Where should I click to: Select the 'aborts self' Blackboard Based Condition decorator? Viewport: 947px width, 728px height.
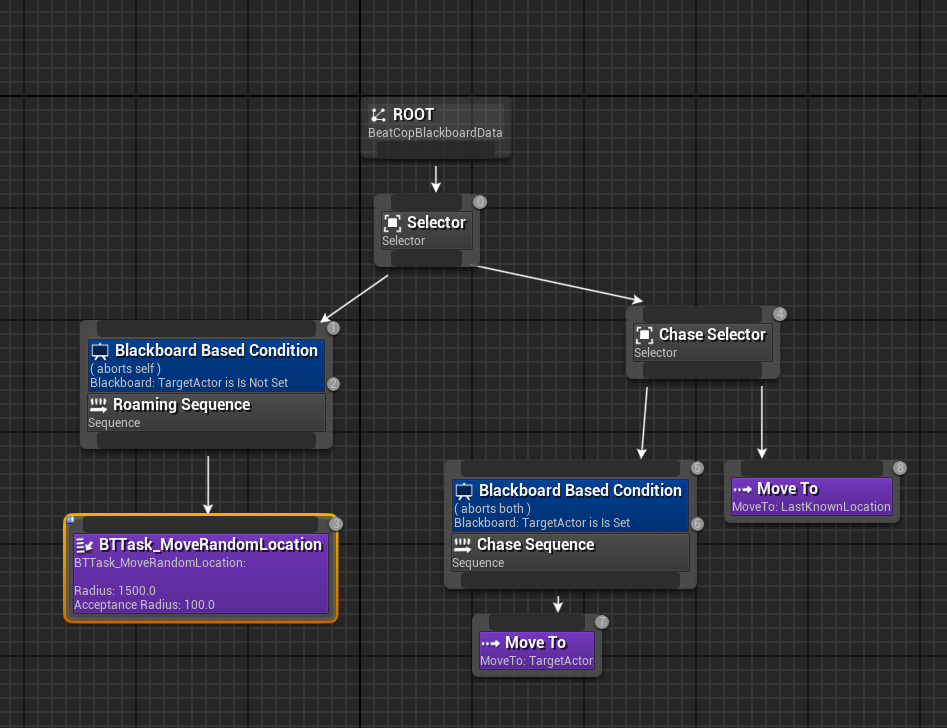[x=206, y=366]
